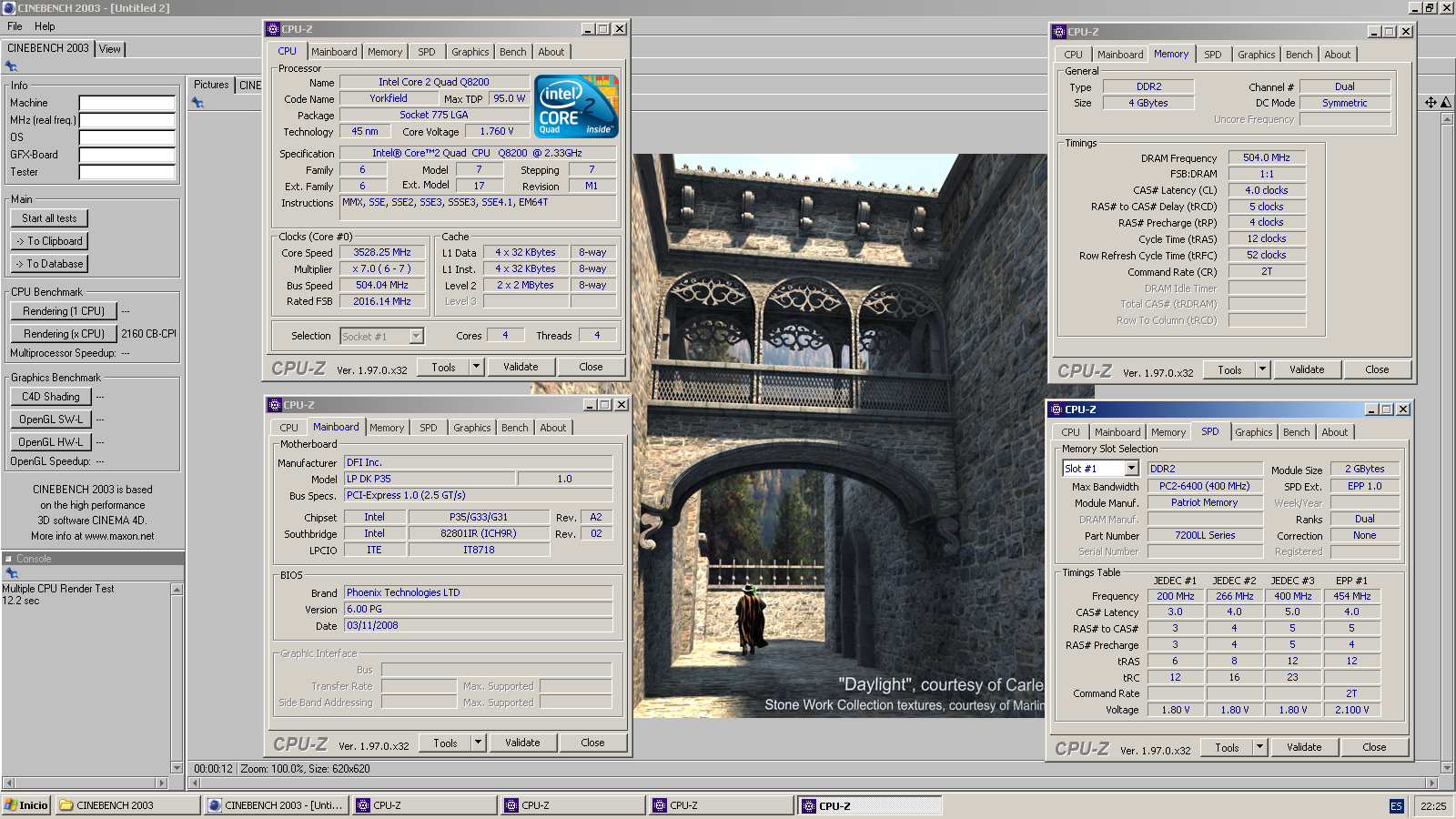
Task: Open Help menu in CINEBENCH
Action: pyautogui.click(x=45, y=26)
